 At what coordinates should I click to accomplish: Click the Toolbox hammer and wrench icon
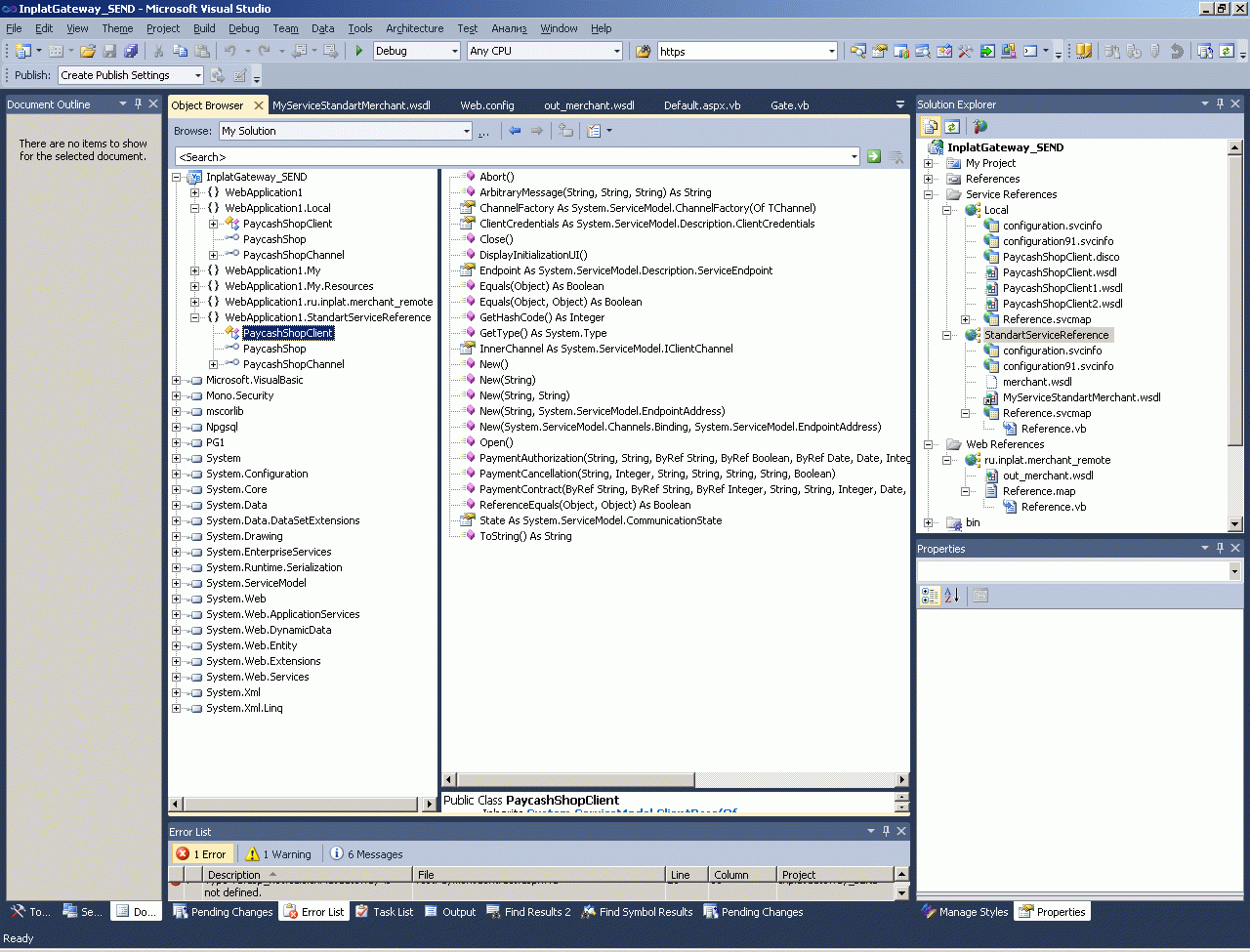coord(966,51)
